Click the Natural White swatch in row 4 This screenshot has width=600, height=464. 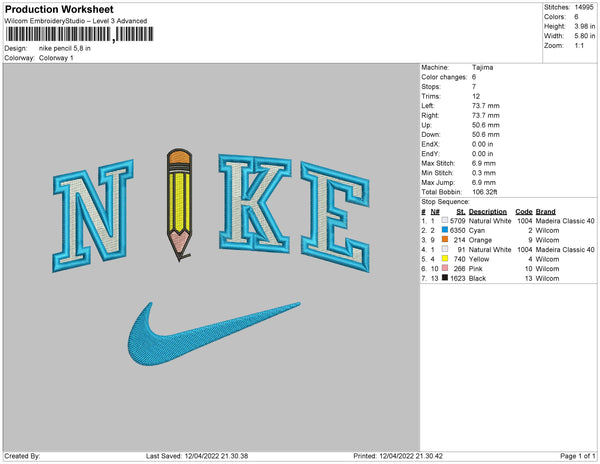point(445,249)
